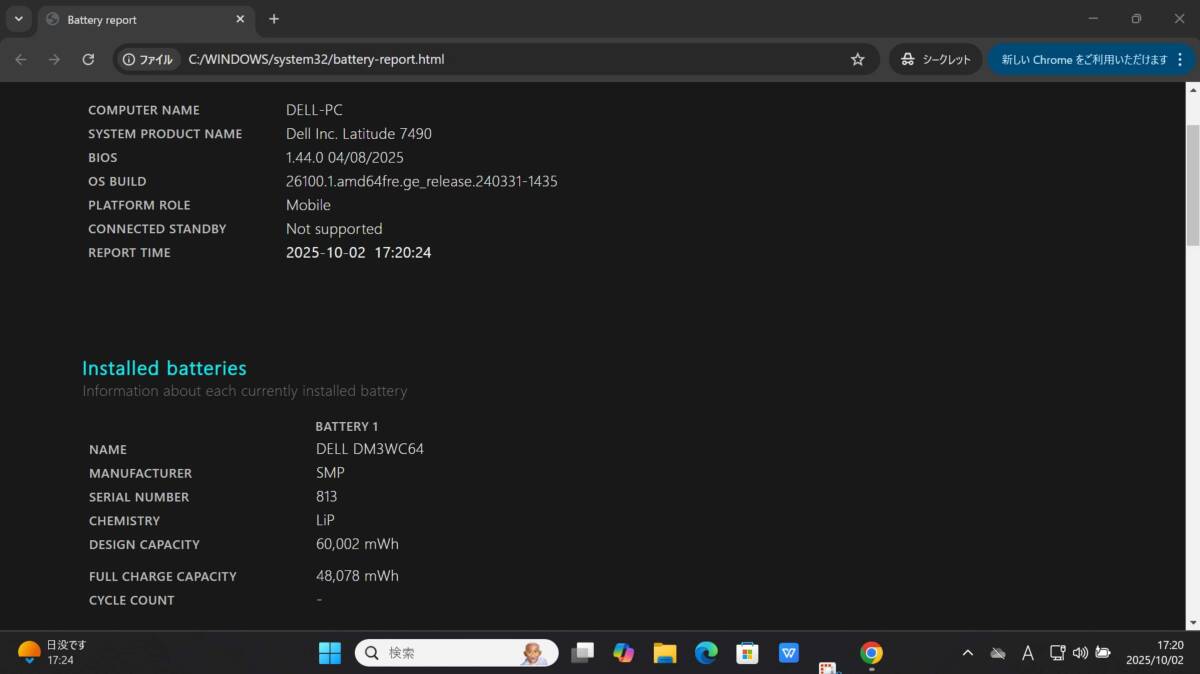Click the chemistry value 'LiP'
This screenshot has width=1200, height=674.
coord(325,520)
